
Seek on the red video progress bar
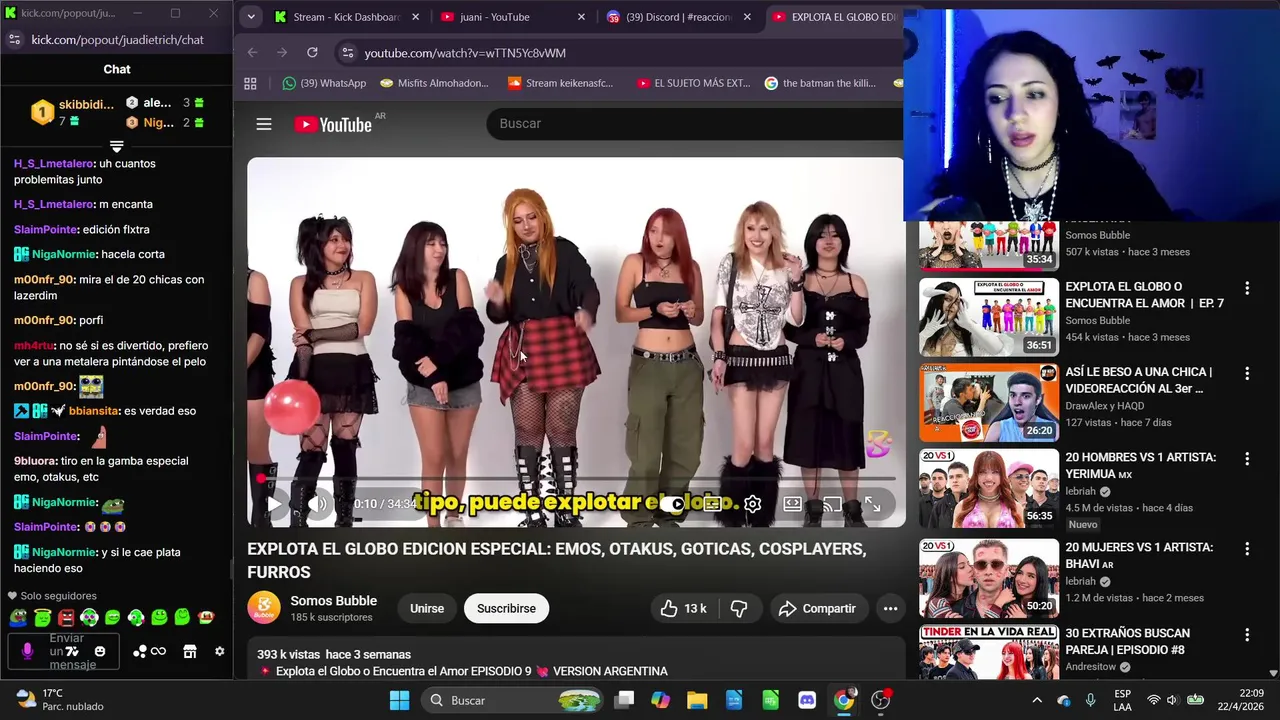pyautogui.click(x=577, y=479)
